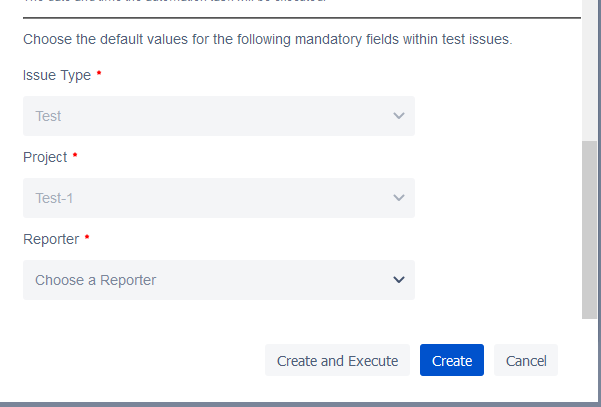Select the 'Test-1' value in Project
This screenshot has height=407, width=601.
[x=54, y=198]
